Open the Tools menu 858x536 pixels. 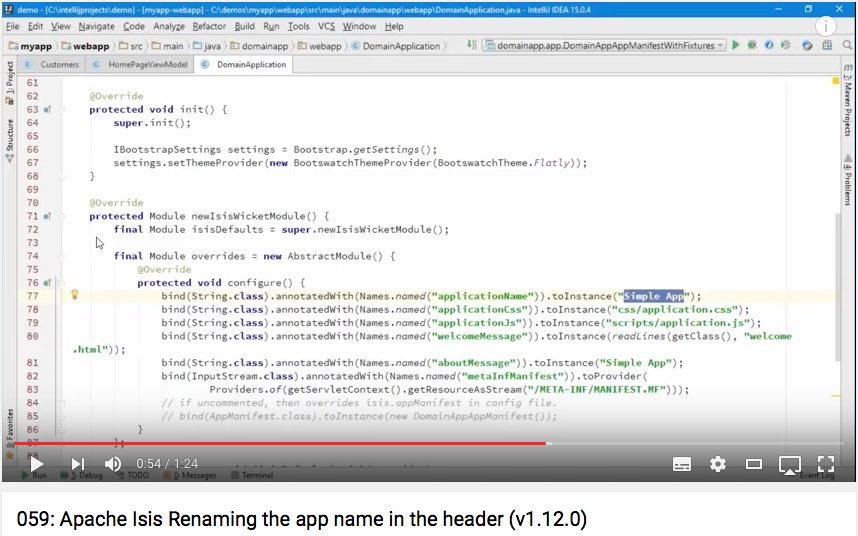[x=299, y=26]
